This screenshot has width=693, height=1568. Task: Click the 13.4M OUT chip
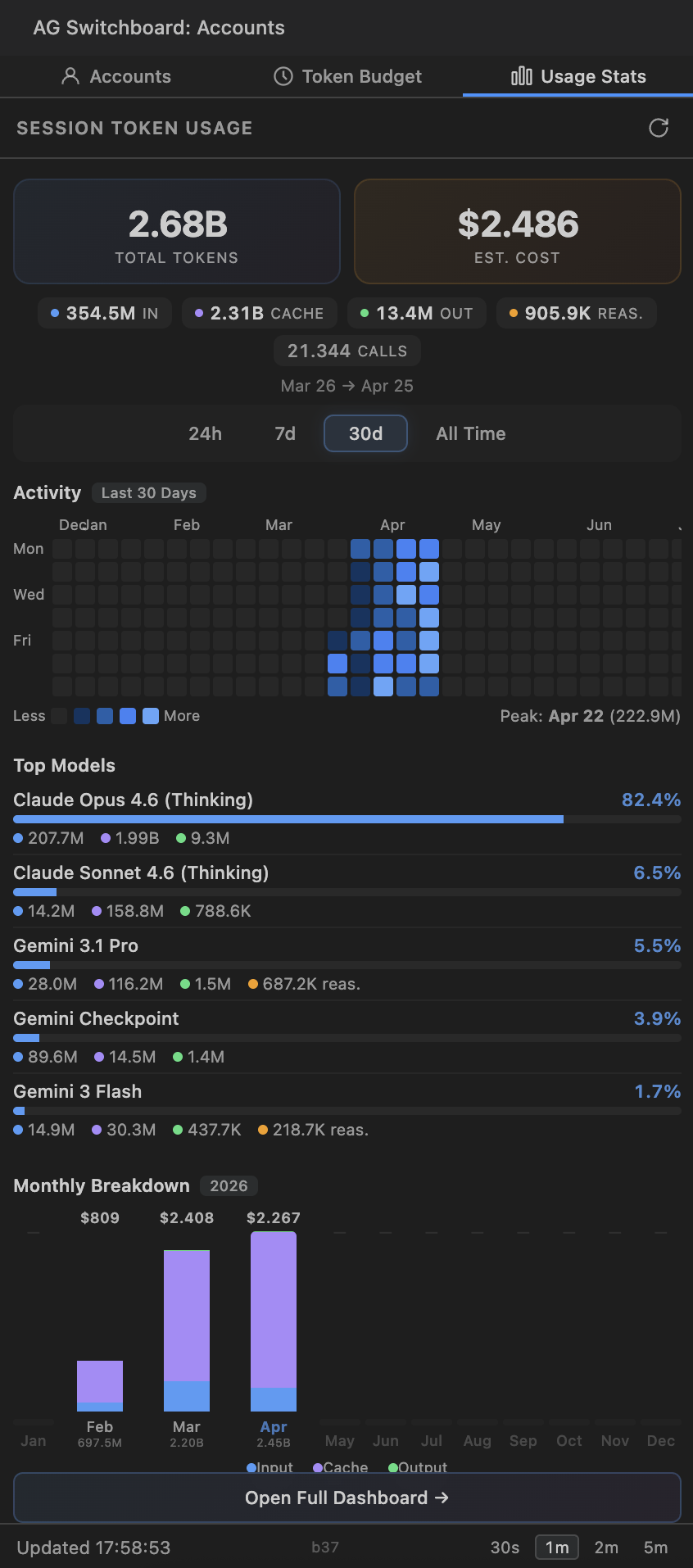coord(417,313)
